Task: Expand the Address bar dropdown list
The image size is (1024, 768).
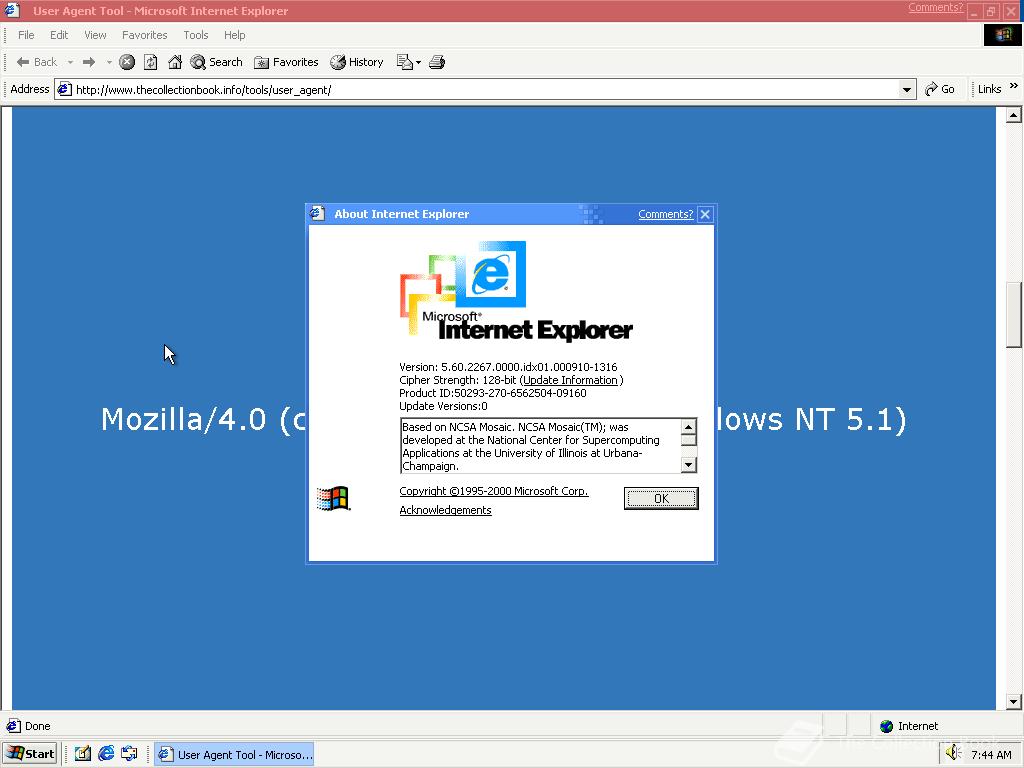Action: [x=906, y=89]
